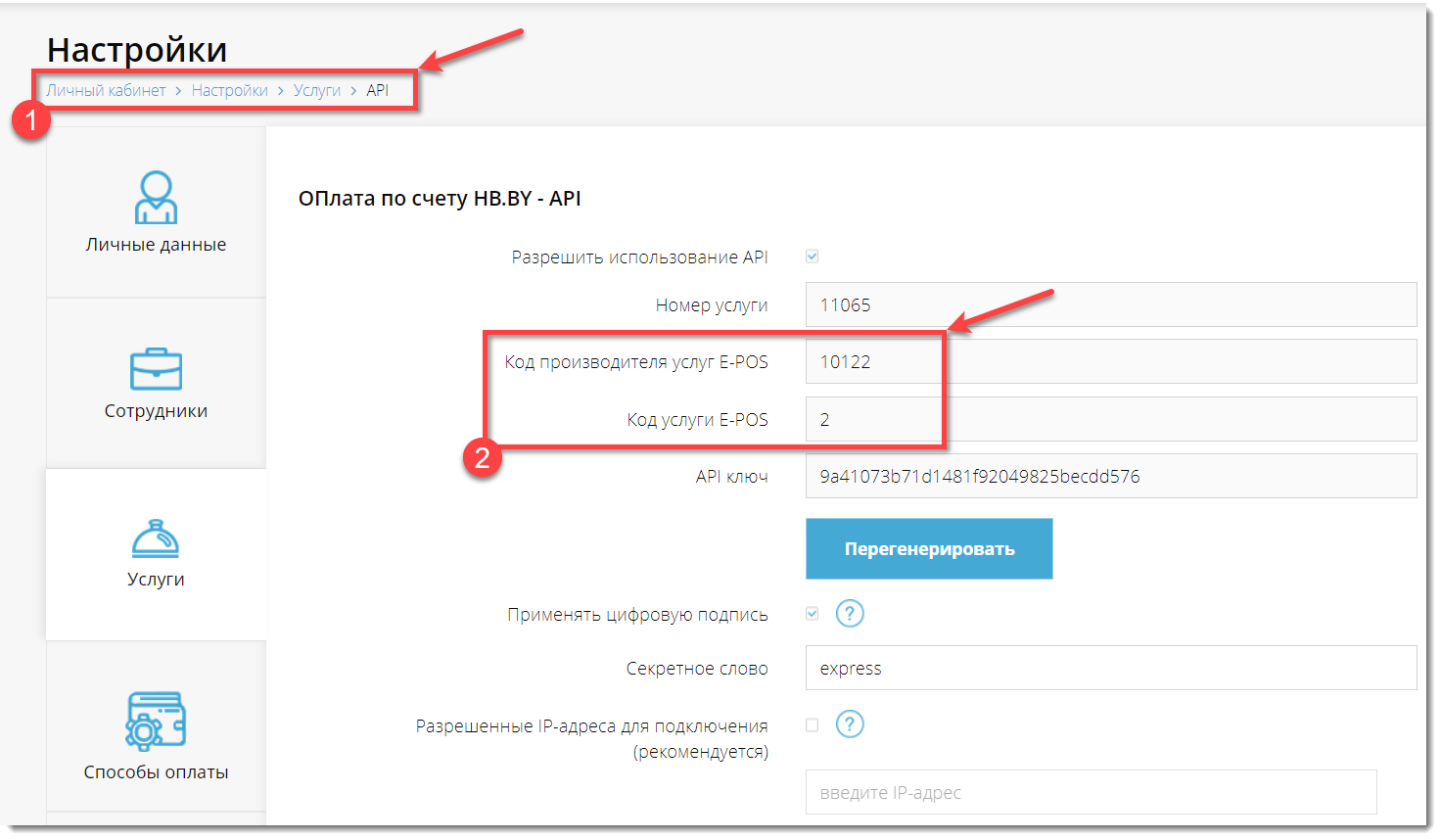The width and height of the screenshot is (1441, 840).
Task: Click the Настройки page title
Action: [137, 49]
